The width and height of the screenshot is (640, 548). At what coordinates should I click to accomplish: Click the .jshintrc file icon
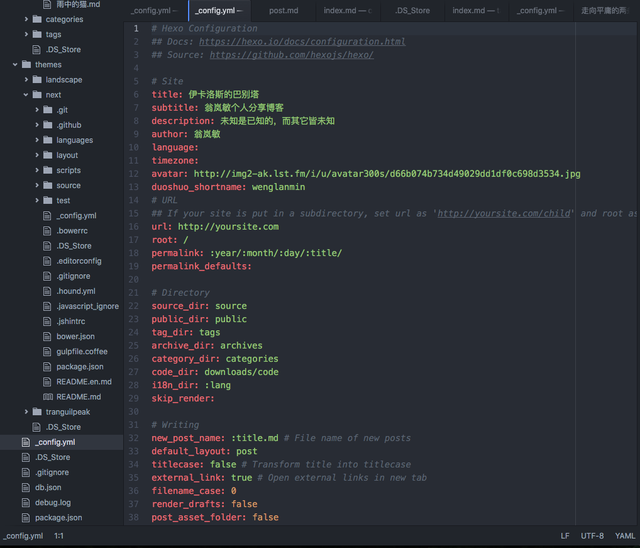(47, 321)
